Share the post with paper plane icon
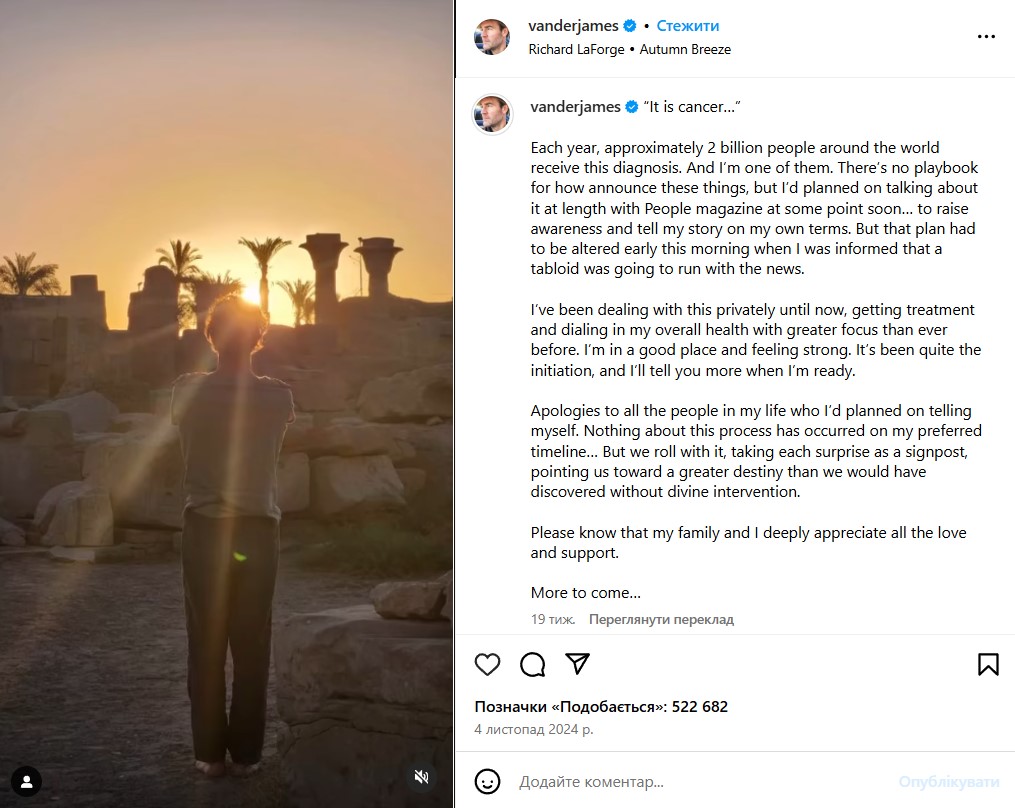Viewport: 1015px width, 808px height. pos(577,664)
